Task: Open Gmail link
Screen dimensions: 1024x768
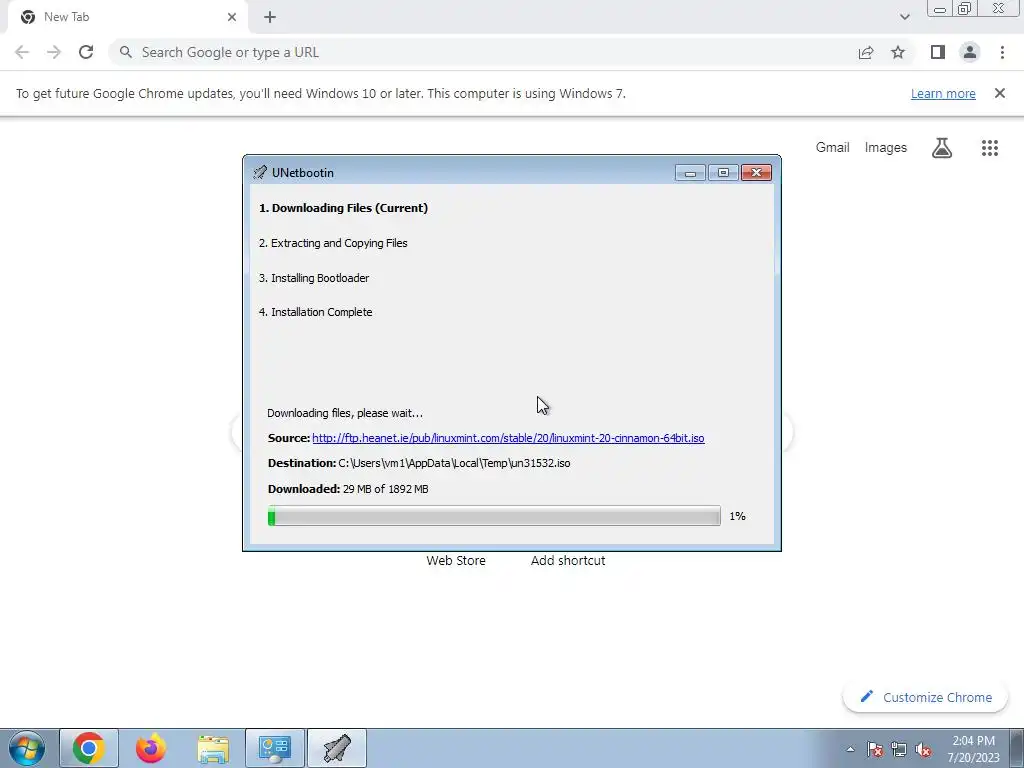Action: (833, 148)
